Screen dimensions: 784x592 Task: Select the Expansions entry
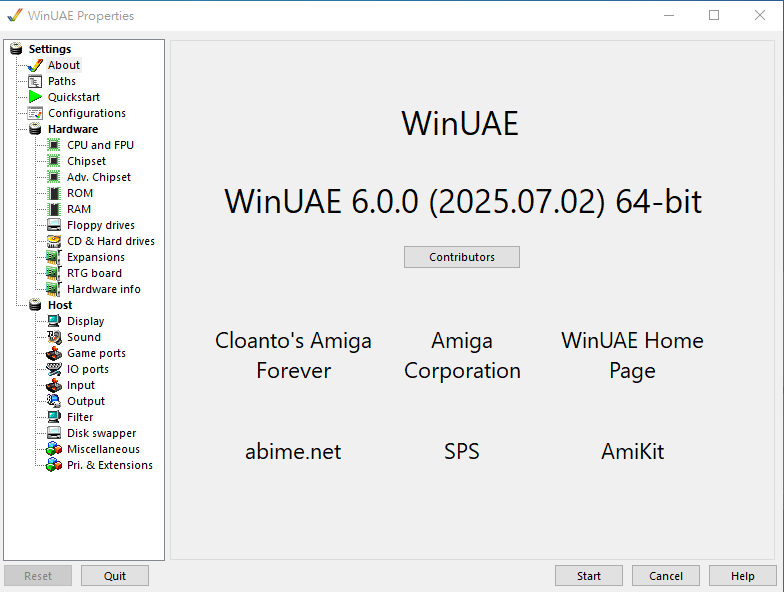96,257
